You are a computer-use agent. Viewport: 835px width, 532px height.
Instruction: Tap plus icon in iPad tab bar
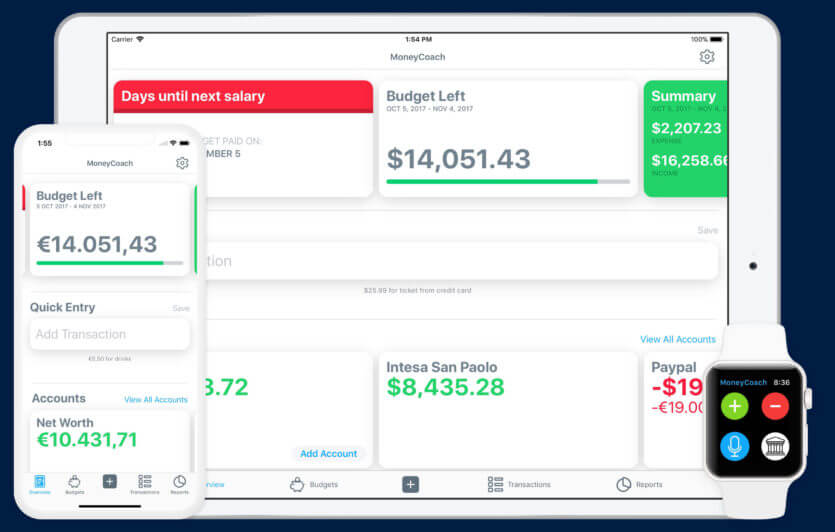coord(410,484)
